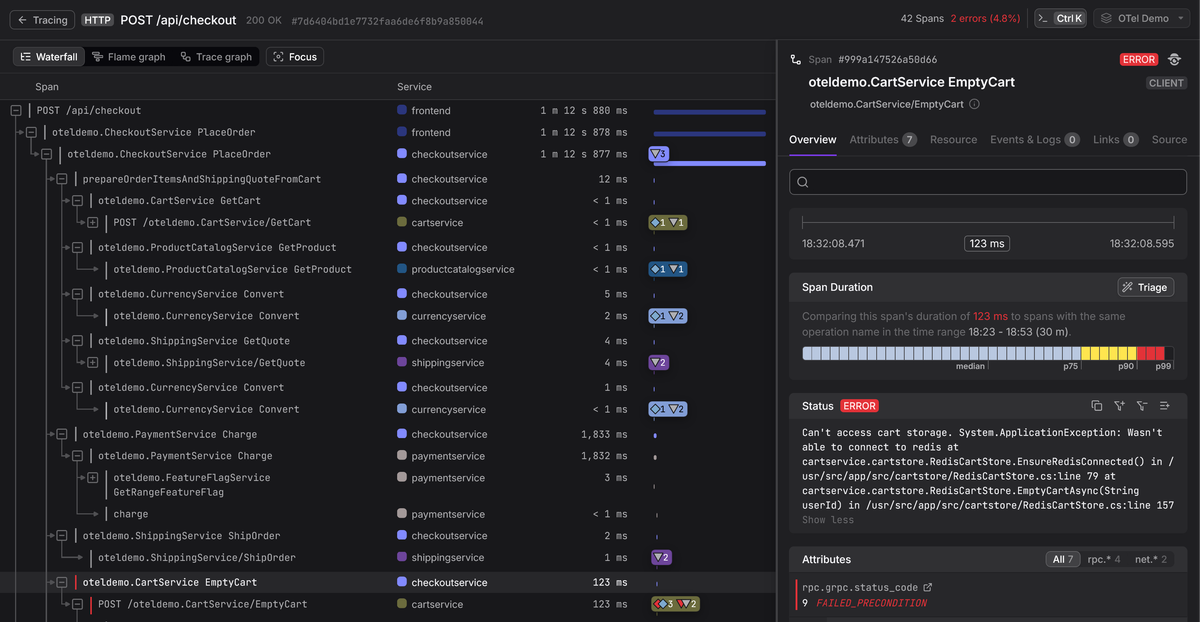Click the span type icon beside Span ID
The image size is (1200, 622).
[x=796, y=60]
